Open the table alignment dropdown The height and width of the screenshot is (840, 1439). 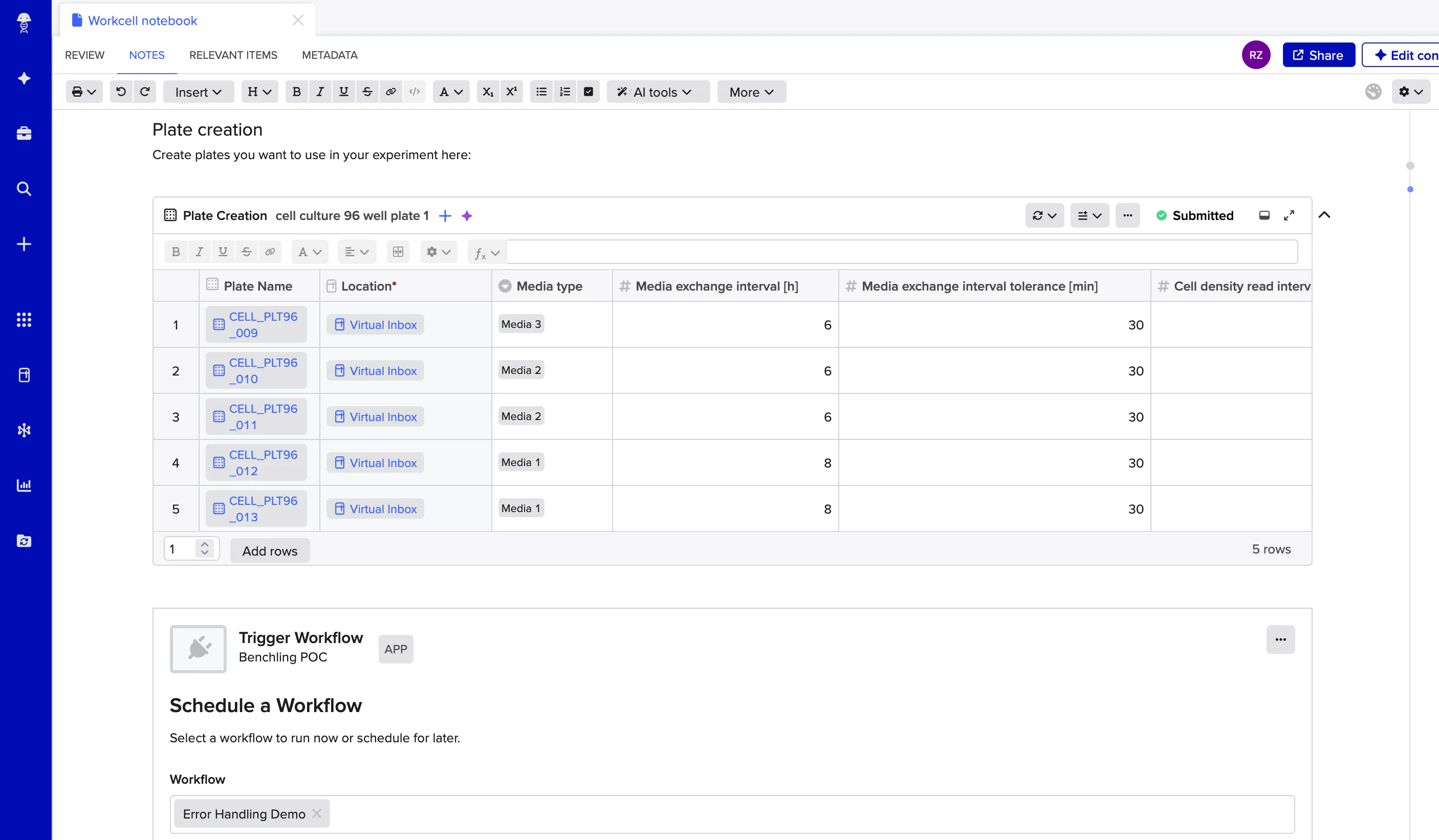point(357,252)
